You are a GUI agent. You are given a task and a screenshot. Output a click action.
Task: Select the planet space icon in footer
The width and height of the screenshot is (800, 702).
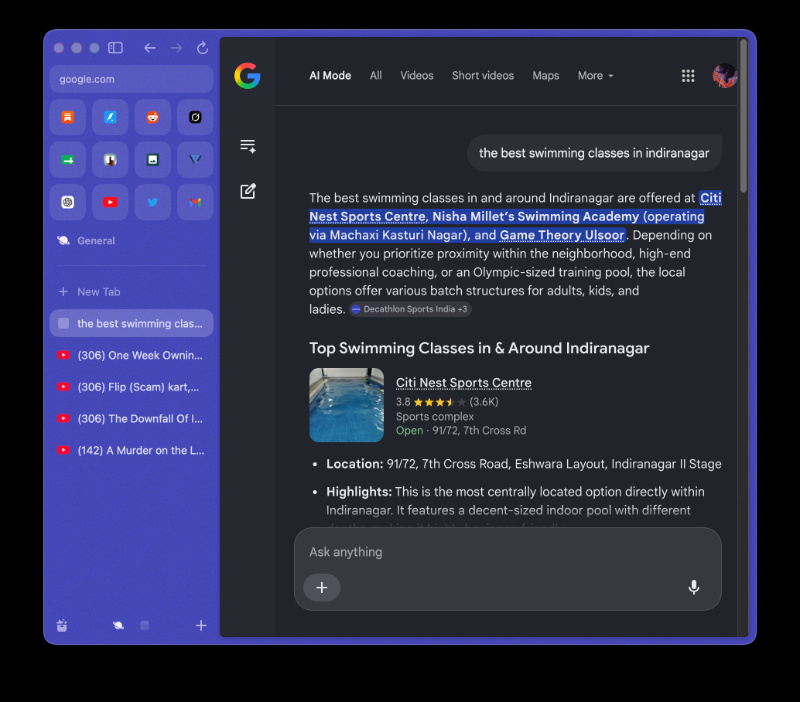click(118, 625)
